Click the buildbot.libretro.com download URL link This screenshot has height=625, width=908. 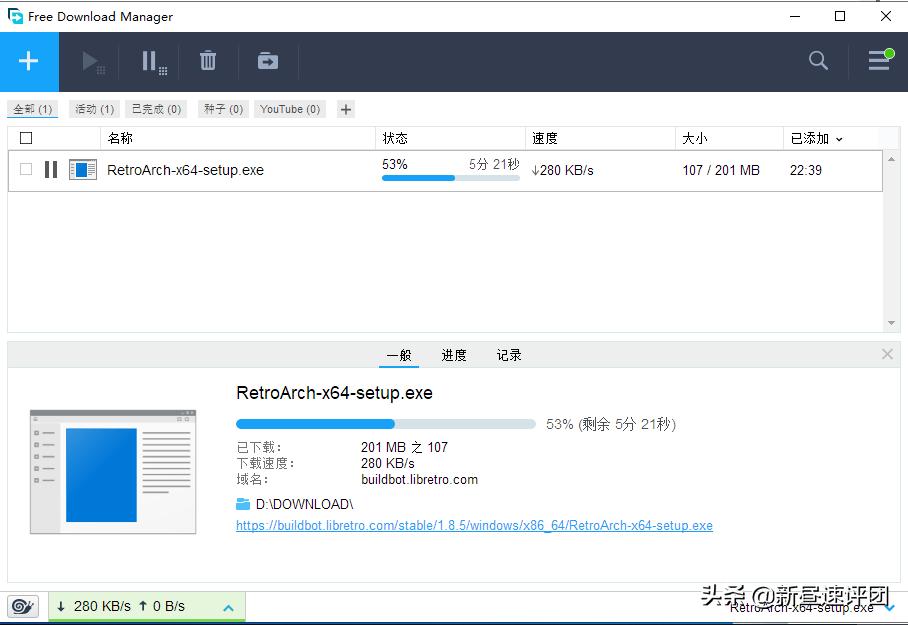(474, 525)
